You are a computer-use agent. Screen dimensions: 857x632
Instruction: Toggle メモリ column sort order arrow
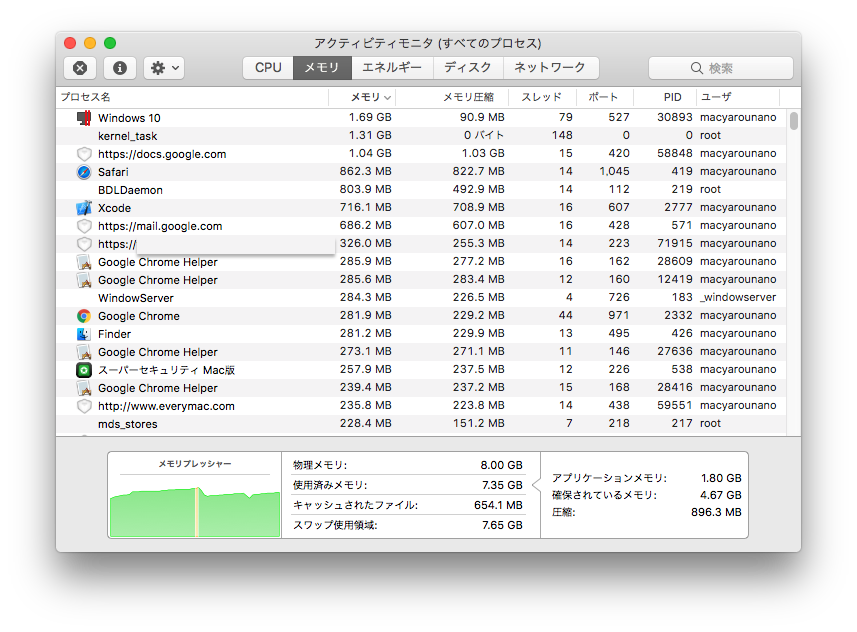coord(388,98)
